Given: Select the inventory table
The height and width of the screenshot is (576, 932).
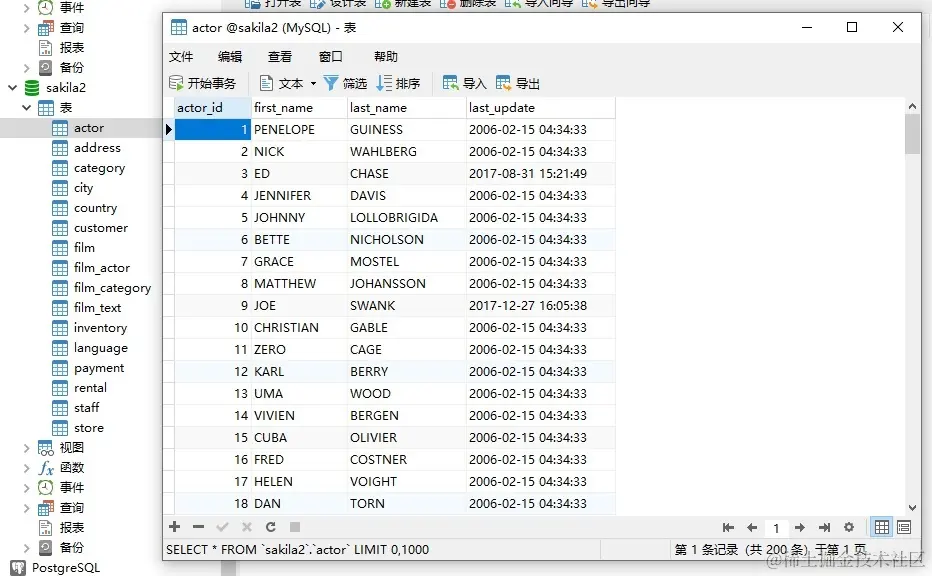Looking at the screenshot, I should (x=100, y=328).
